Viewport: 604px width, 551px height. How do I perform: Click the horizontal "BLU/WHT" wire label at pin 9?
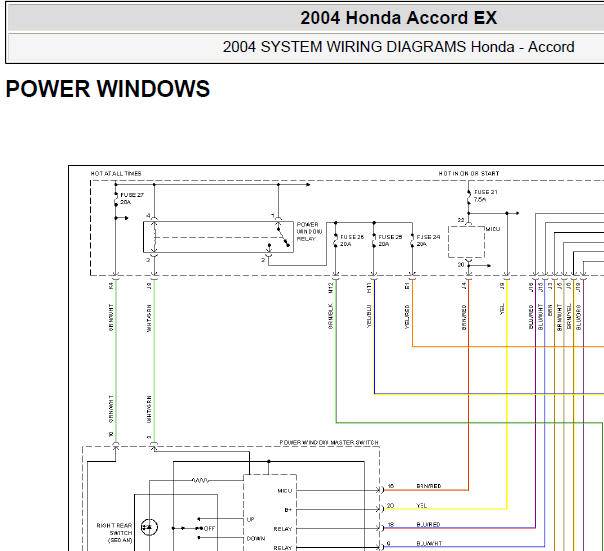tap(429, 544)
